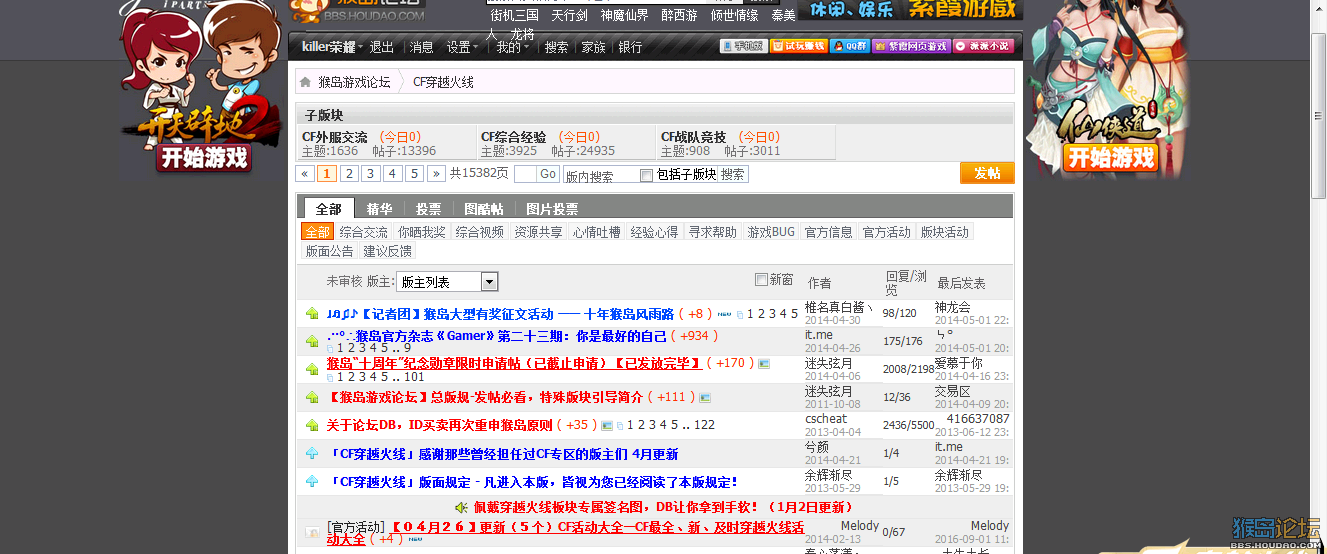
Task: Click the houdao monkey logo
Action: point(357,10)
